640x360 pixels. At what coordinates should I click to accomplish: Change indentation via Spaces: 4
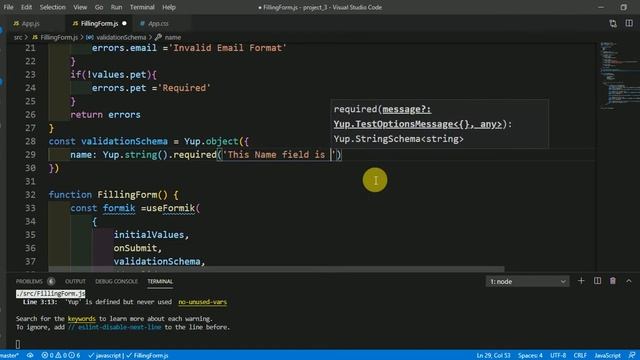pyautogui.click(x=530, y=356)
